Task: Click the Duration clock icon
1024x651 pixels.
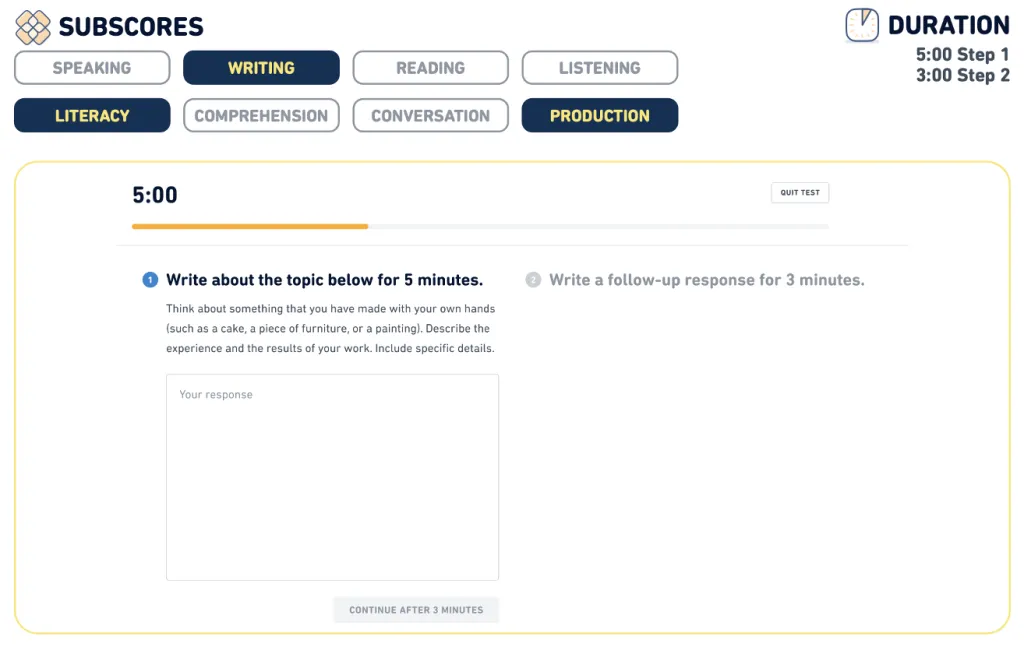Action: (862, 25)
